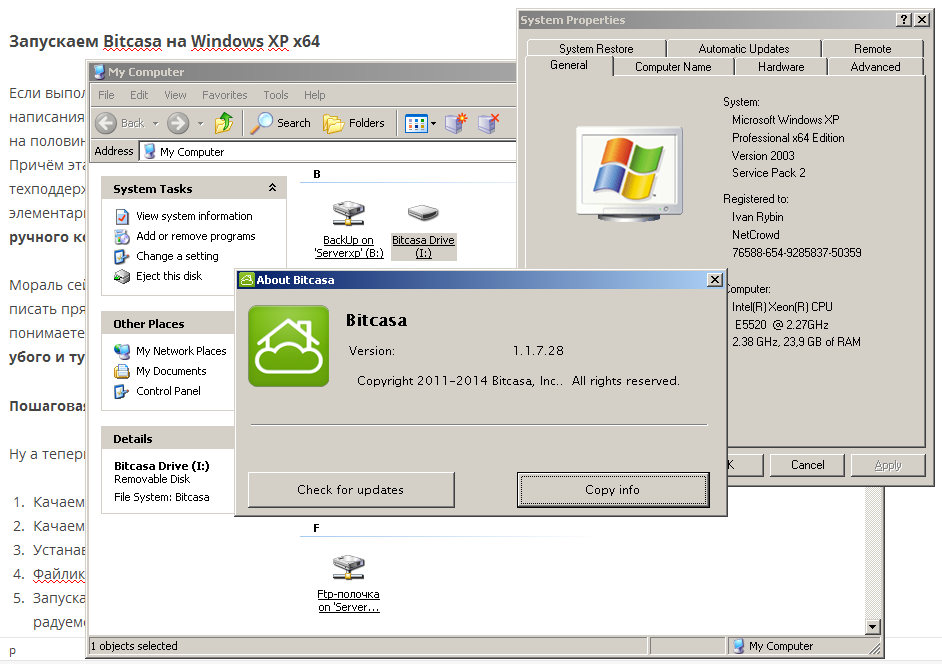This screenshot has height=664, width=942.
Task: Click the '1 objects selected' status bar text
Action: [x=134, y=646]
